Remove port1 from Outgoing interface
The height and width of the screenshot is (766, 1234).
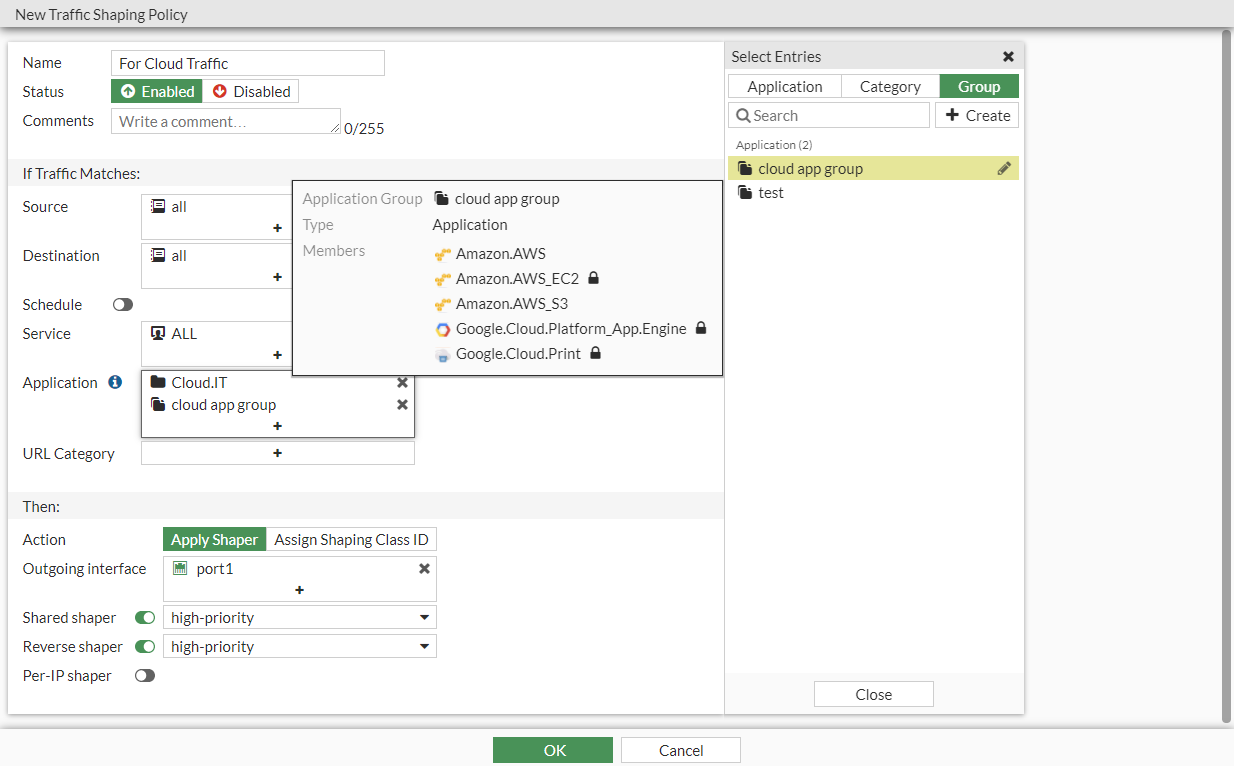[424, 568]
